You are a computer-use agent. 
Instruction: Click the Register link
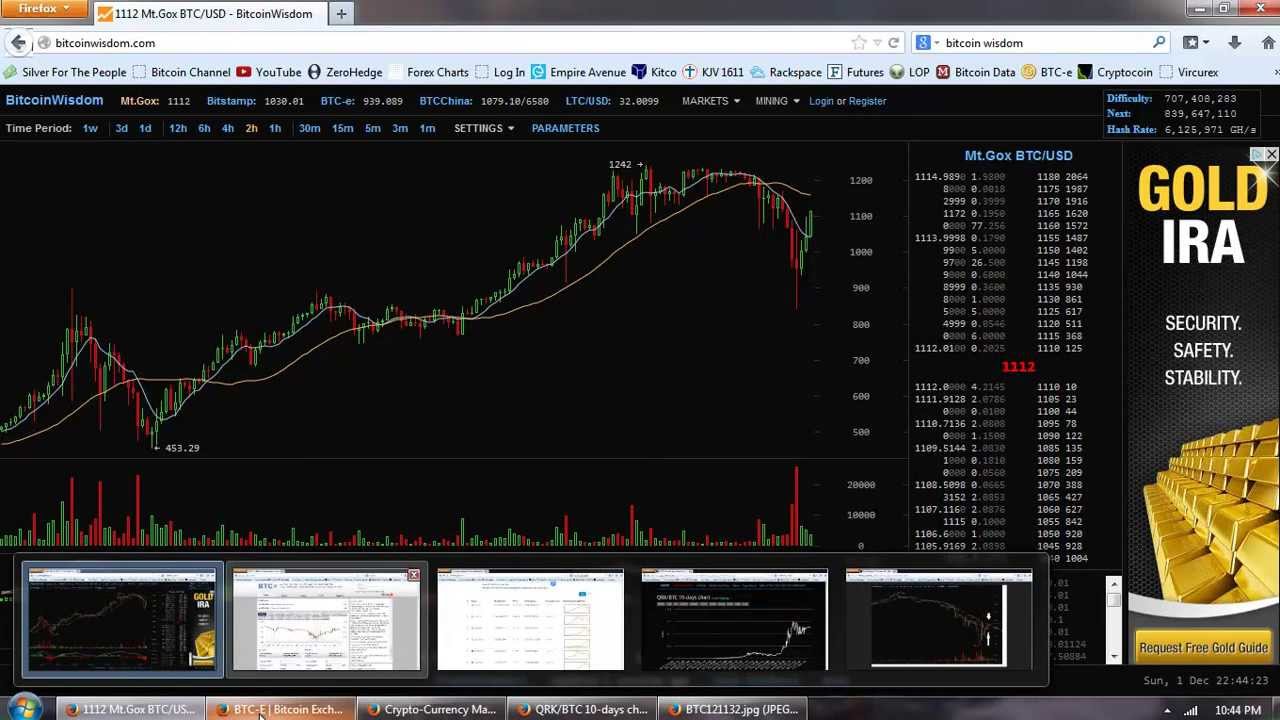pos(867,101)
